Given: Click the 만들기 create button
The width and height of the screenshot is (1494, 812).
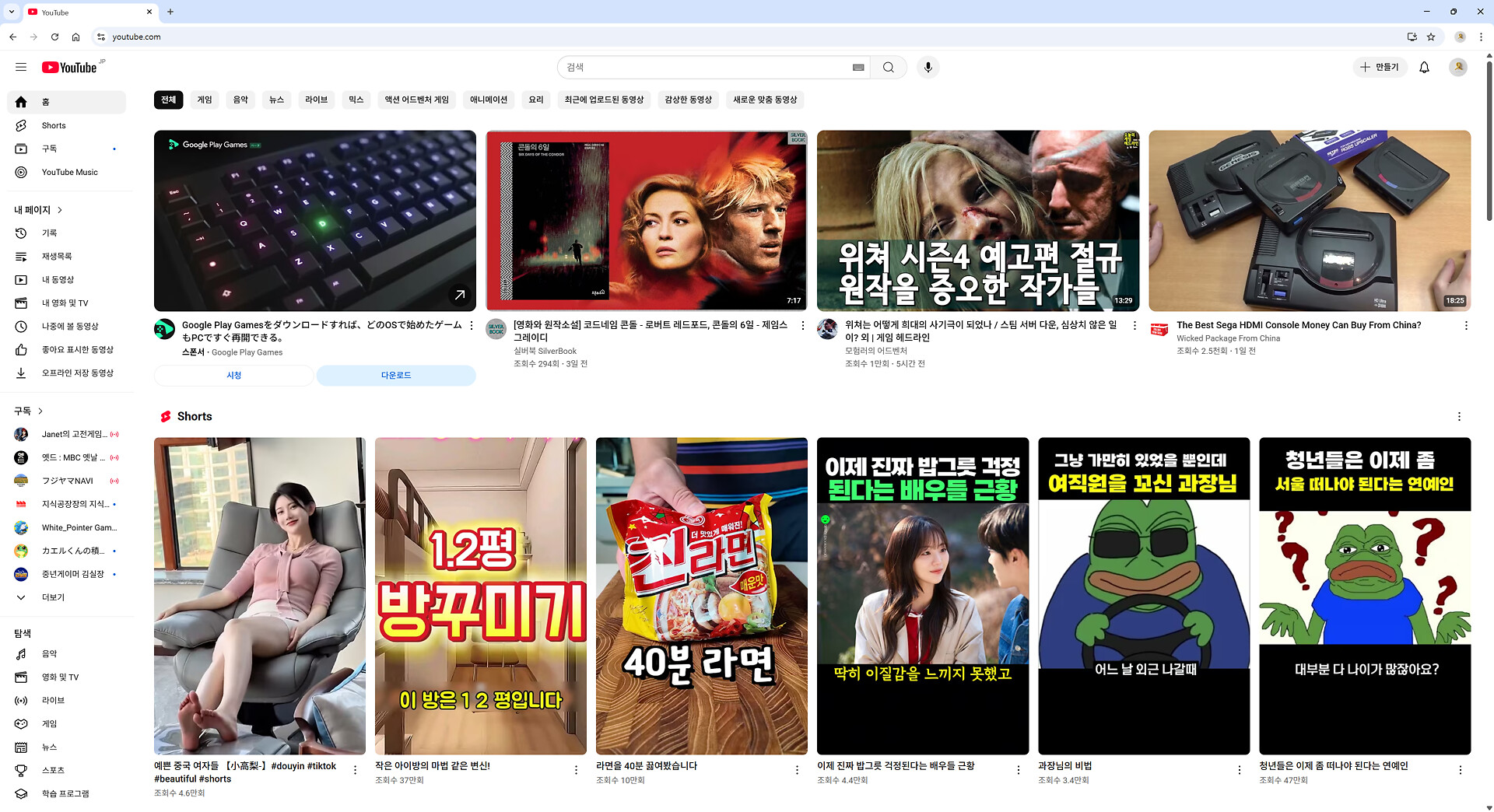Looking at the screenshot, I should click(x=1379, y=68).
